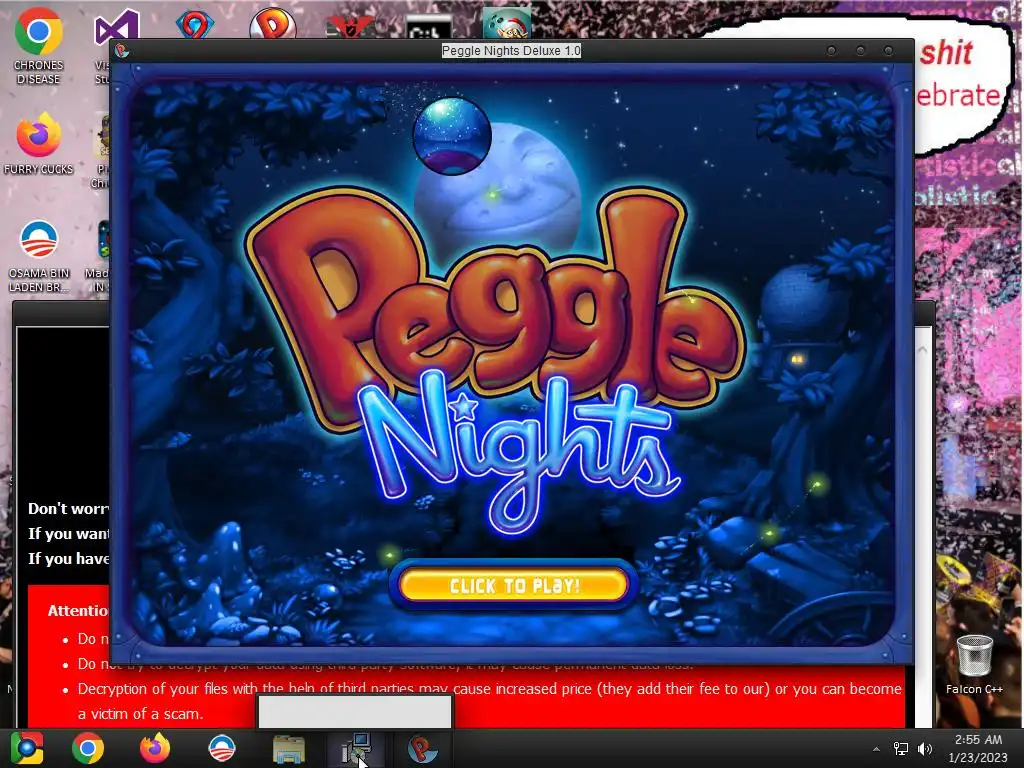
Task: Open the command prompt desktop icon
Action: coord(428,27)
